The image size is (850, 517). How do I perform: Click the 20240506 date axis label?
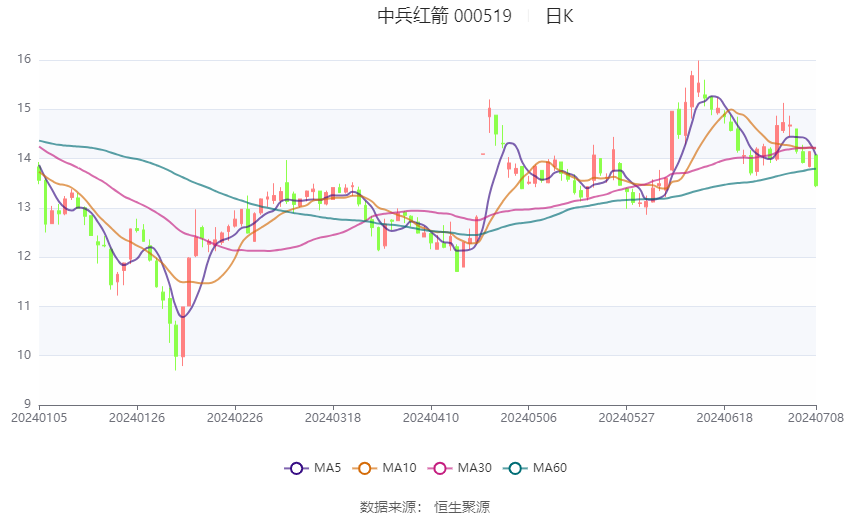coord(529,418)
